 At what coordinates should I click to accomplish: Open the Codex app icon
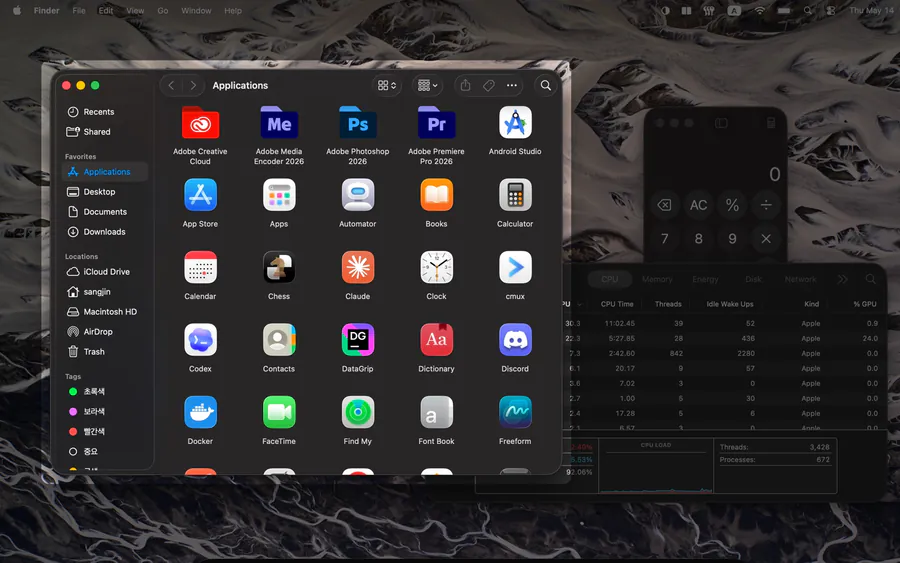point(200,340)
